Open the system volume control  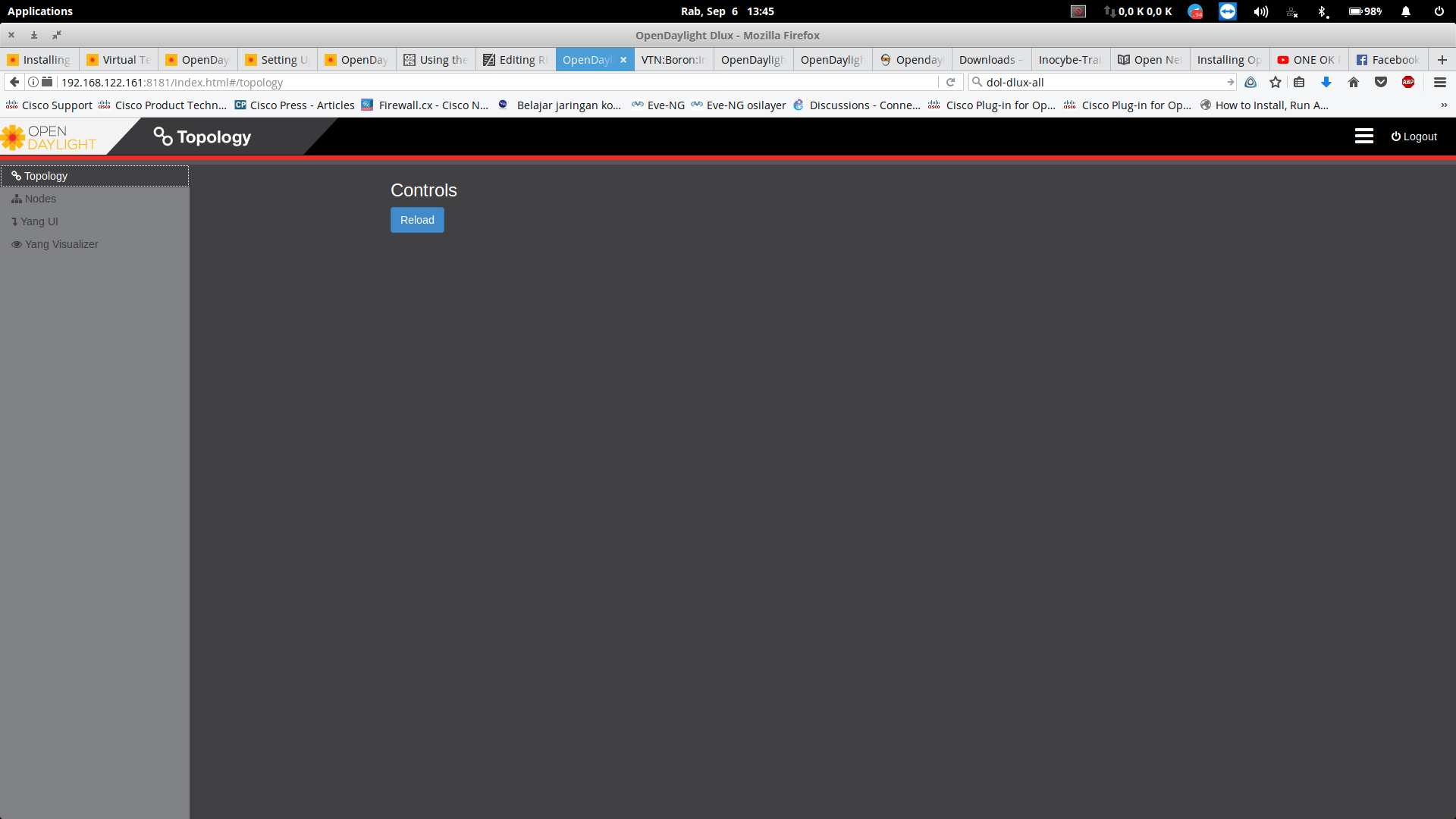(x=1260, y=11)
